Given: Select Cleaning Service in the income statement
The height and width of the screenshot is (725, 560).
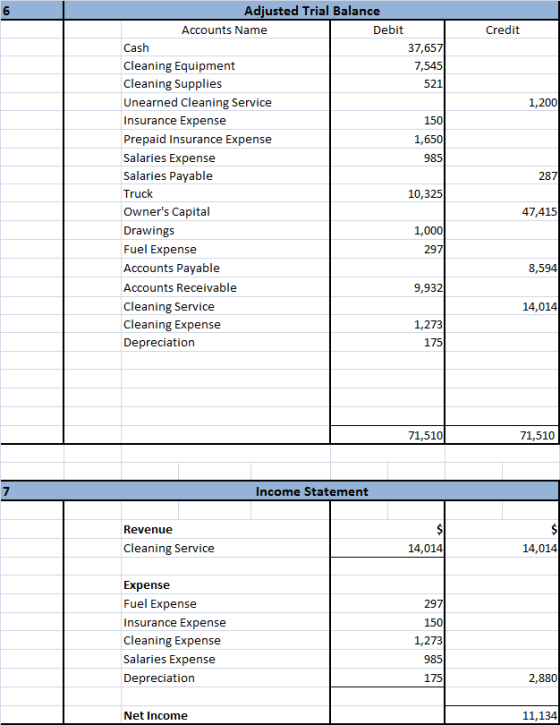Looking at the screenshot, I should pyautogui.click(x=226, y=548).
